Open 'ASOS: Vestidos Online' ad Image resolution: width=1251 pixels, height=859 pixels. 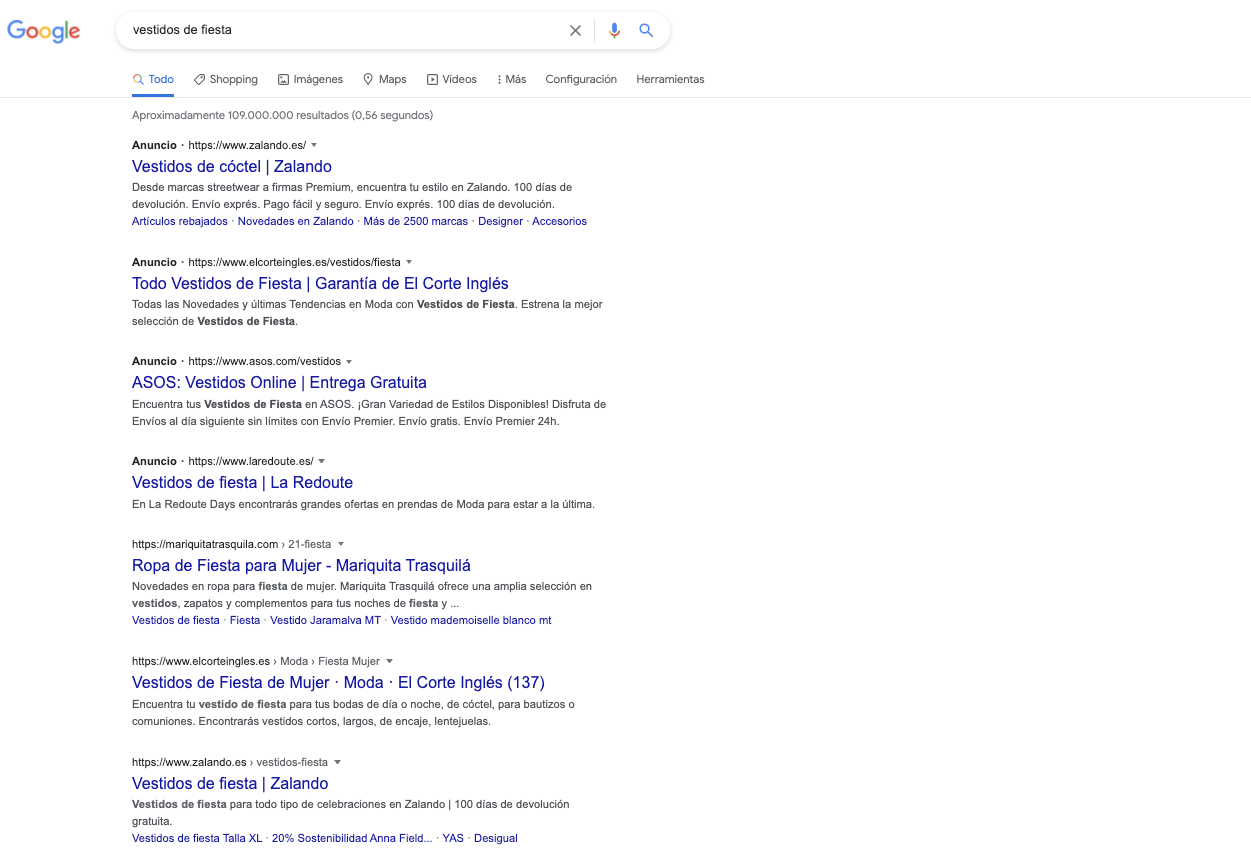(279, 382)
